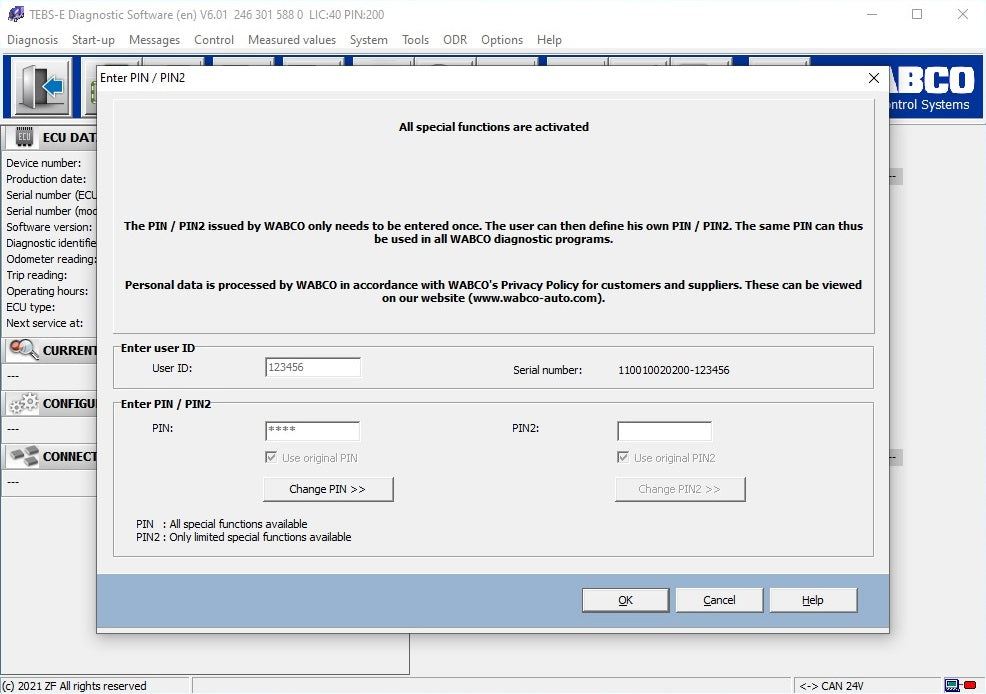Click the exit door toolbar icon
The image size is (986, 694).
point(42,87)
